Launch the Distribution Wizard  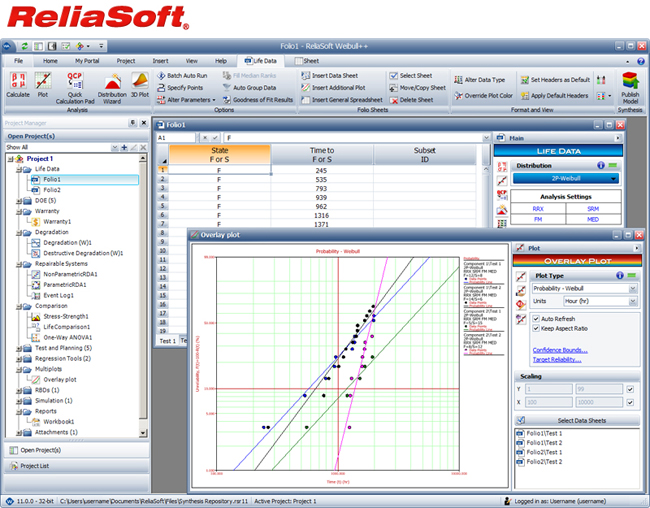click(x=112, y=82)
